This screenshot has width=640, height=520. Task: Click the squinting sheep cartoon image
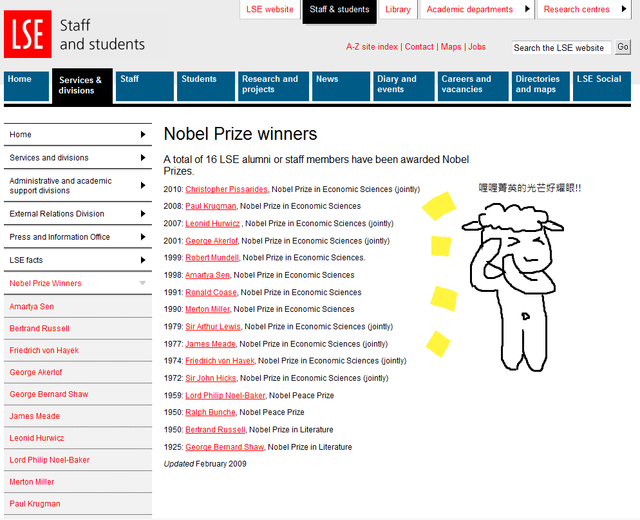(512, 286)
